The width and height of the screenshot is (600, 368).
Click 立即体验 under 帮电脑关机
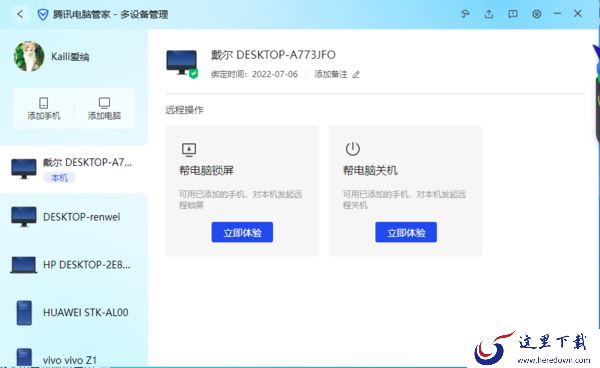(406, 232)
